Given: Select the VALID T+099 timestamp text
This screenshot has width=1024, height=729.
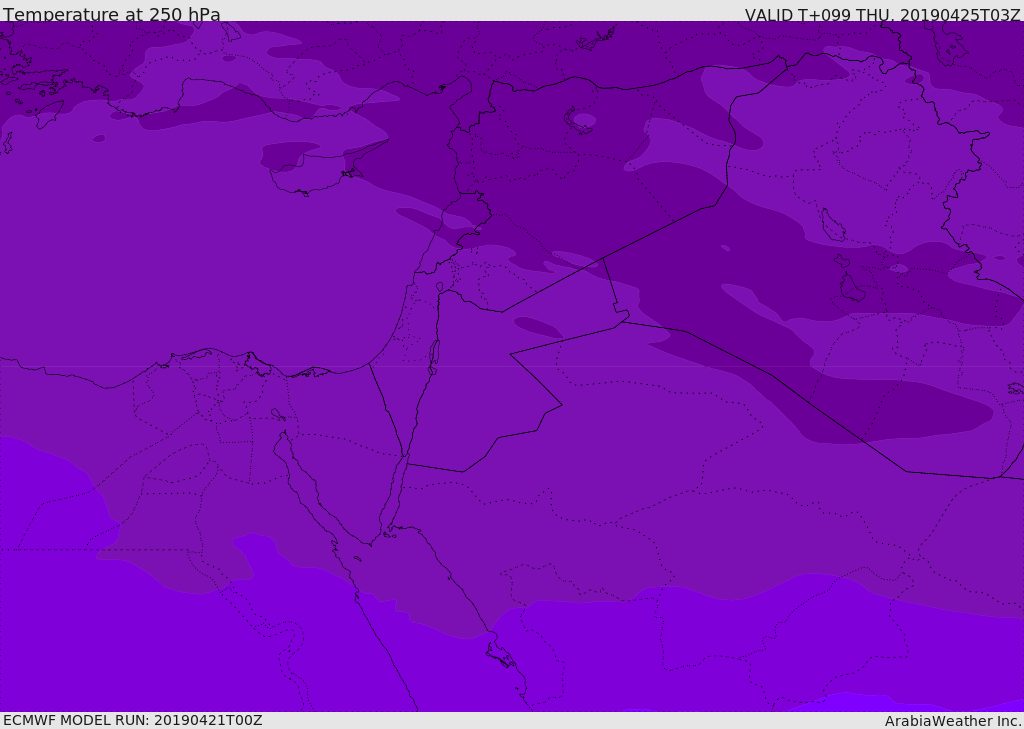Looking at the screenshot, I should [x=882, y=15].
